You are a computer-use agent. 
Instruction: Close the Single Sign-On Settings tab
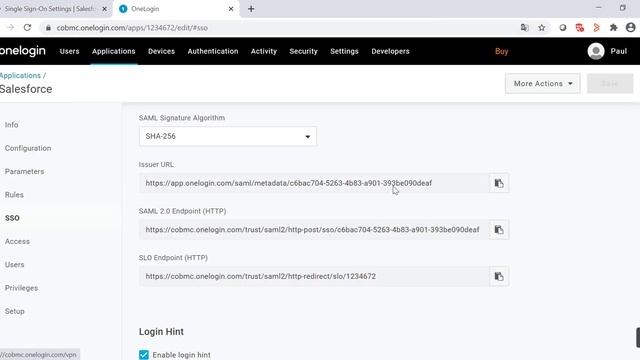coord(104,9)
